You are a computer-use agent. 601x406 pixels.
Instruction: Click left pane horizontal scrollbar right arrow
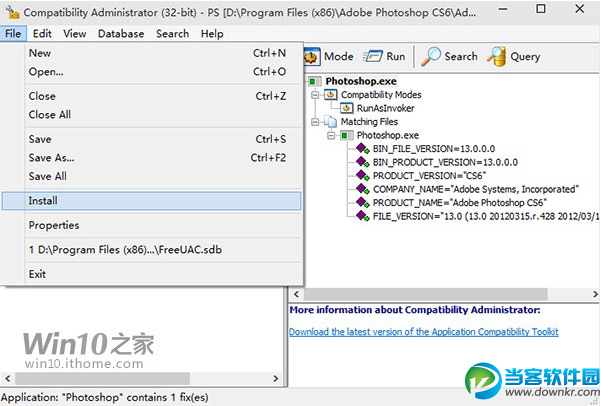click(x=275, y=378)
